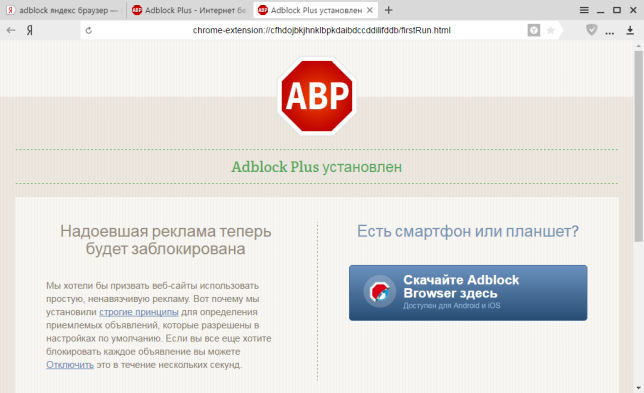Click the address bar URL field
Viewport: 644px width, 393px height.
pyautogui.click(x=322, y=30)
